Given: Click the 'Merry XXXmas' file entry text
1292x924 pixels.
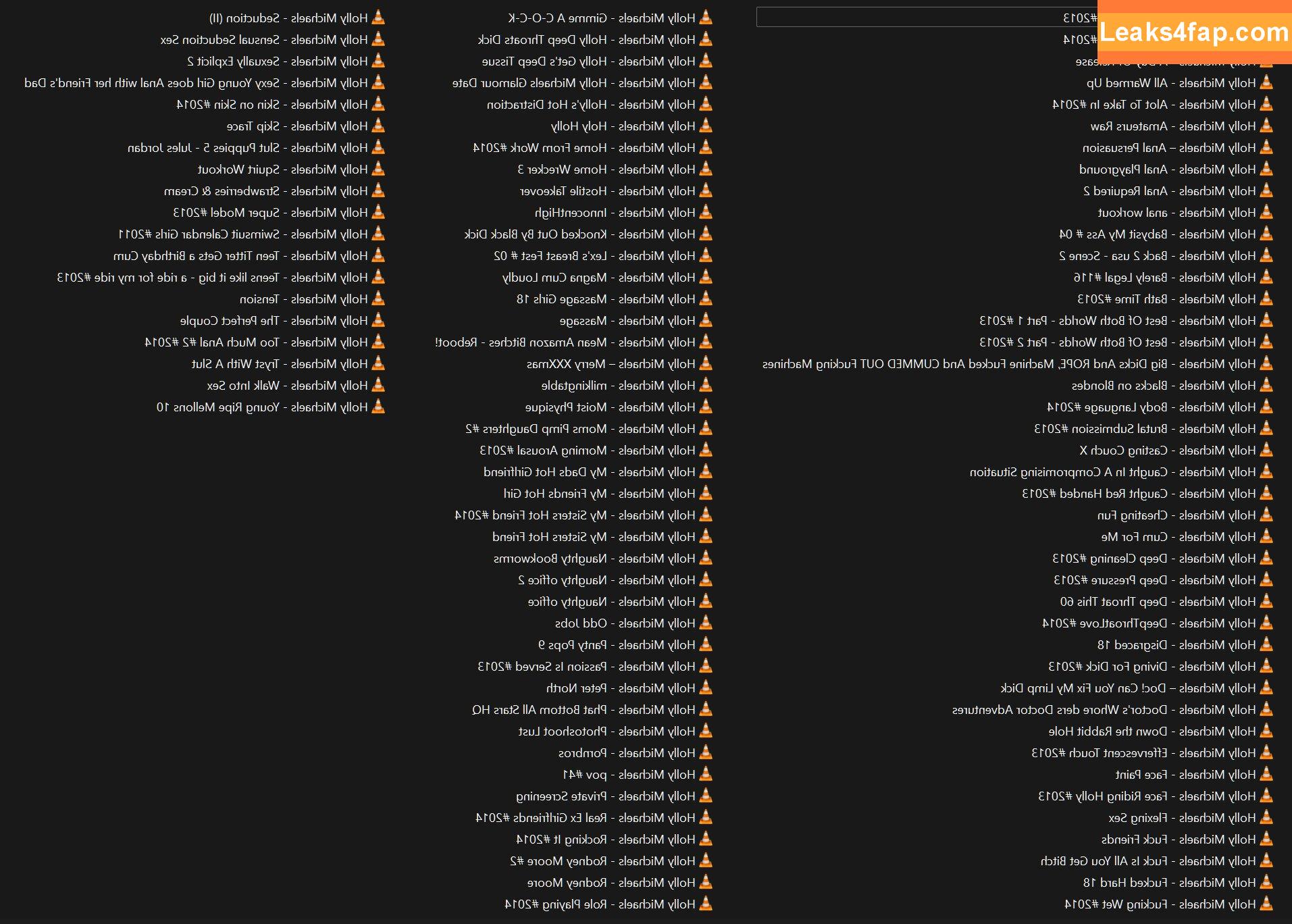Looking at the screenshot, I should point(566,364).
